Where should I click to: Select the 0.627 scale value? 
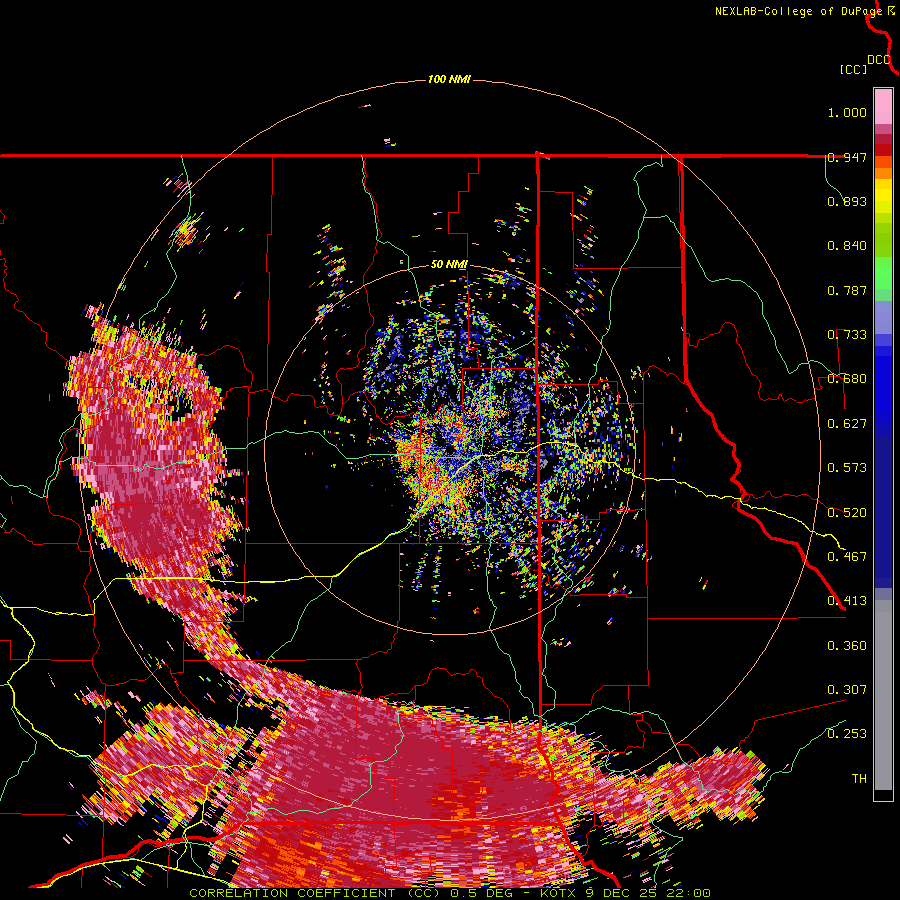(847, 424)
